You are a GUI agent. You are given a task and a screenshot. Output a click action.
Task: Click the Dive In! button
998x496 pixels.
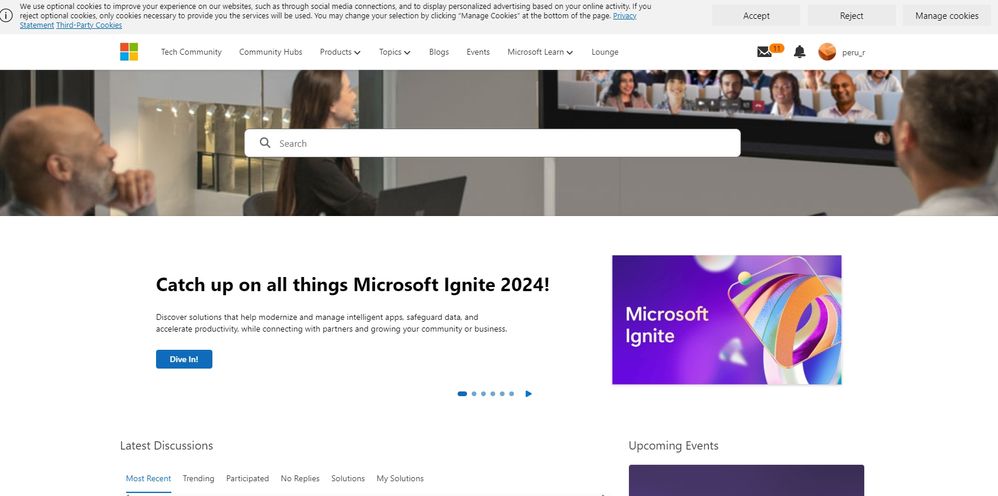184,359
